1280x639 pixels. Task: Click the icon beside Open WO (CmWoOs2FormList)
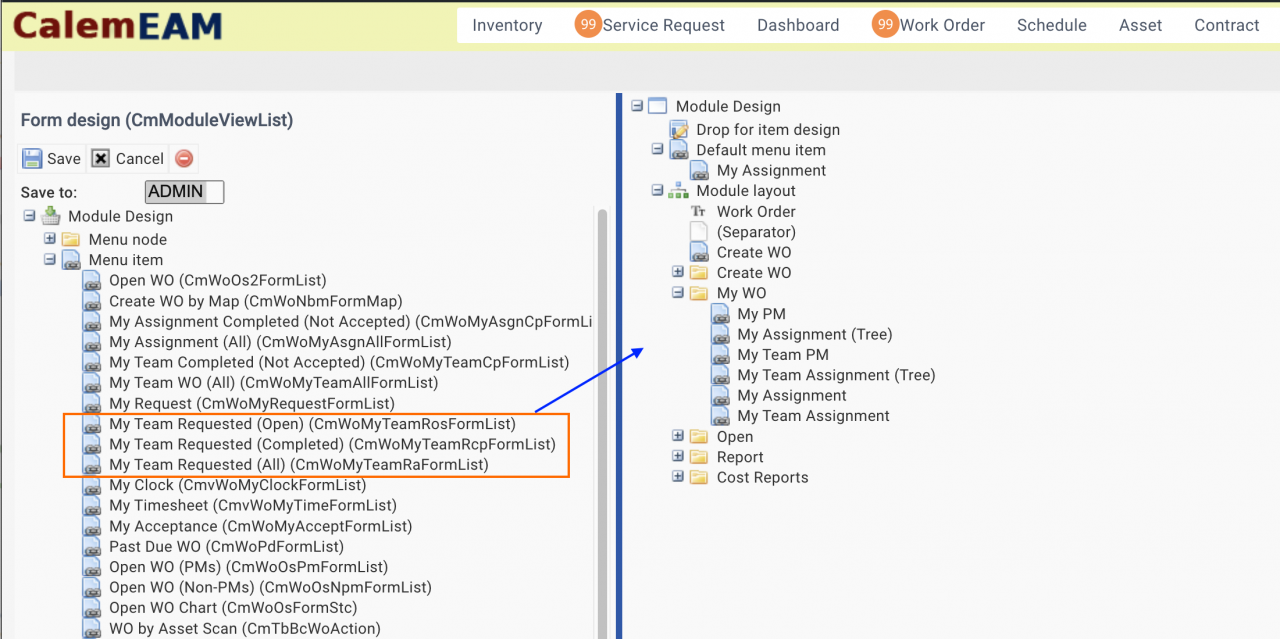pyautogui.click(x=92, y=281)
